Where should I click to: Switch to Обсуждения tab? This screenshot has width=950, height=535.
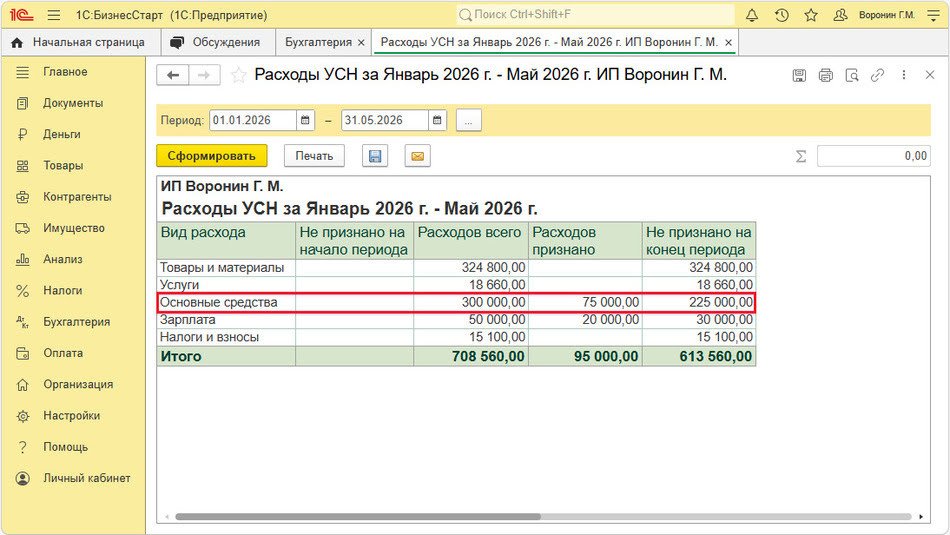[x=218, y=42]
